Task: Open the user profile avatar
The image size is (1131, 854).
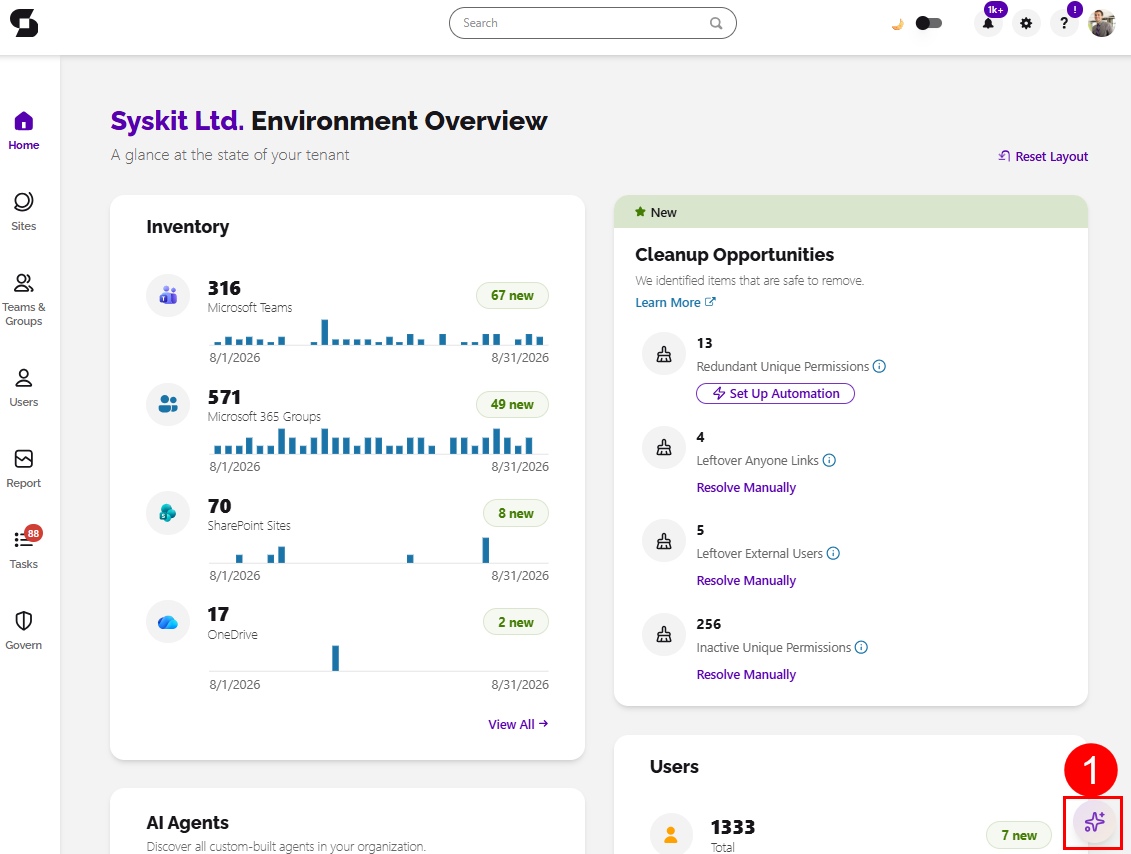Action: click(x=1102, y=23)
